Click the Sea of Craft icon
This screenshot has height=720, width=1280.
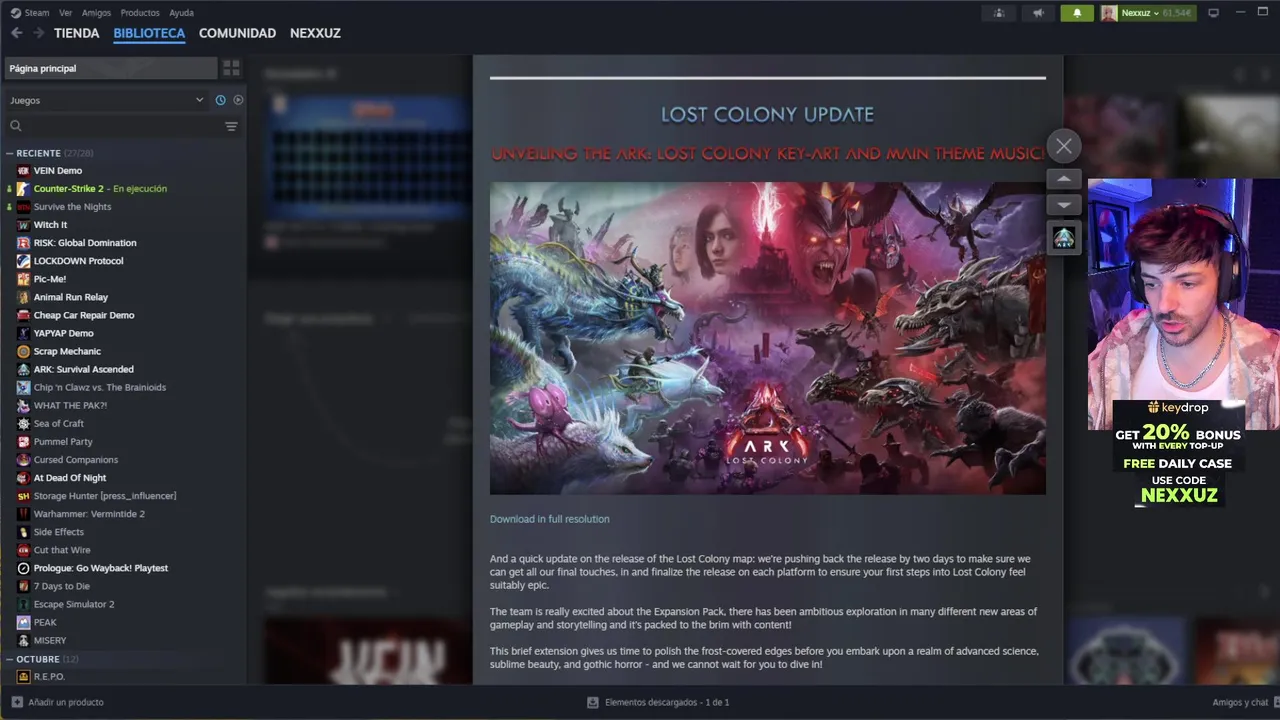pyautogui.click(x=23, y=424)
